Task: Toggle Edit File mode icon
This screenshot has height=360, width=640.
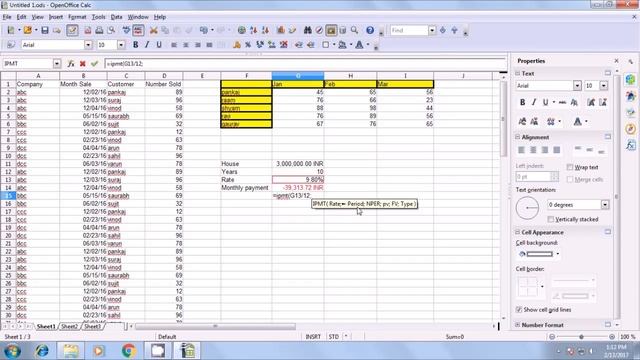Action: 72,31
